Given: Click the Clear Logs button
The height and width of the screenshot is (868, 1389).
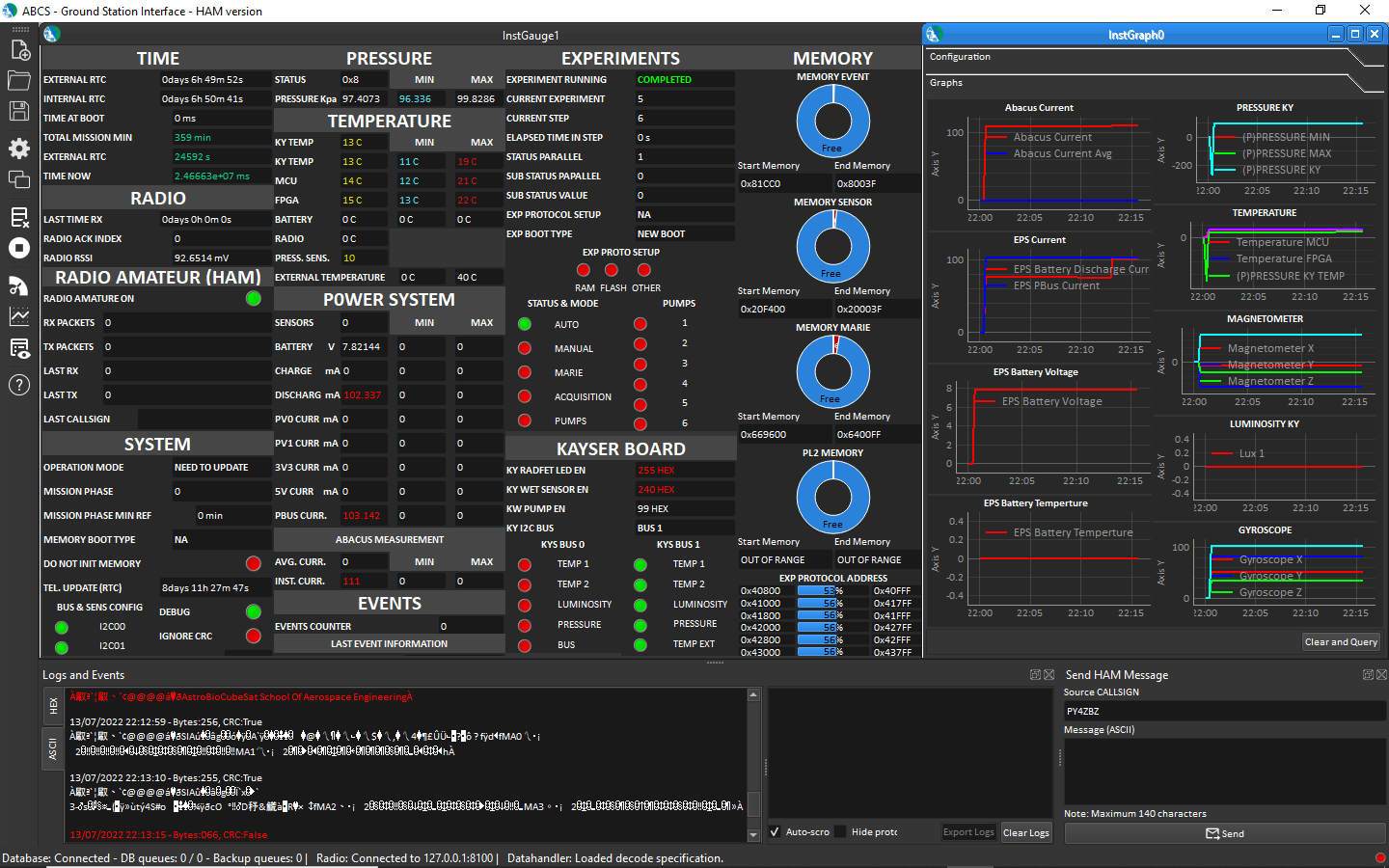Looking at the screenshot, I should click(x=1026, y=832).
